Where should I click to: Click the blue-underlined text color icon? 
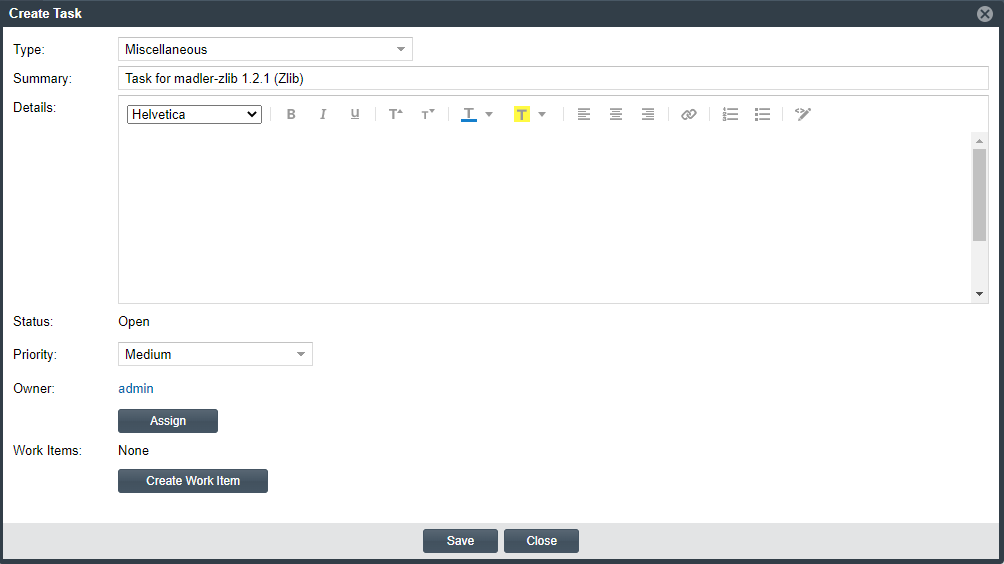click(x=468, y=114)
